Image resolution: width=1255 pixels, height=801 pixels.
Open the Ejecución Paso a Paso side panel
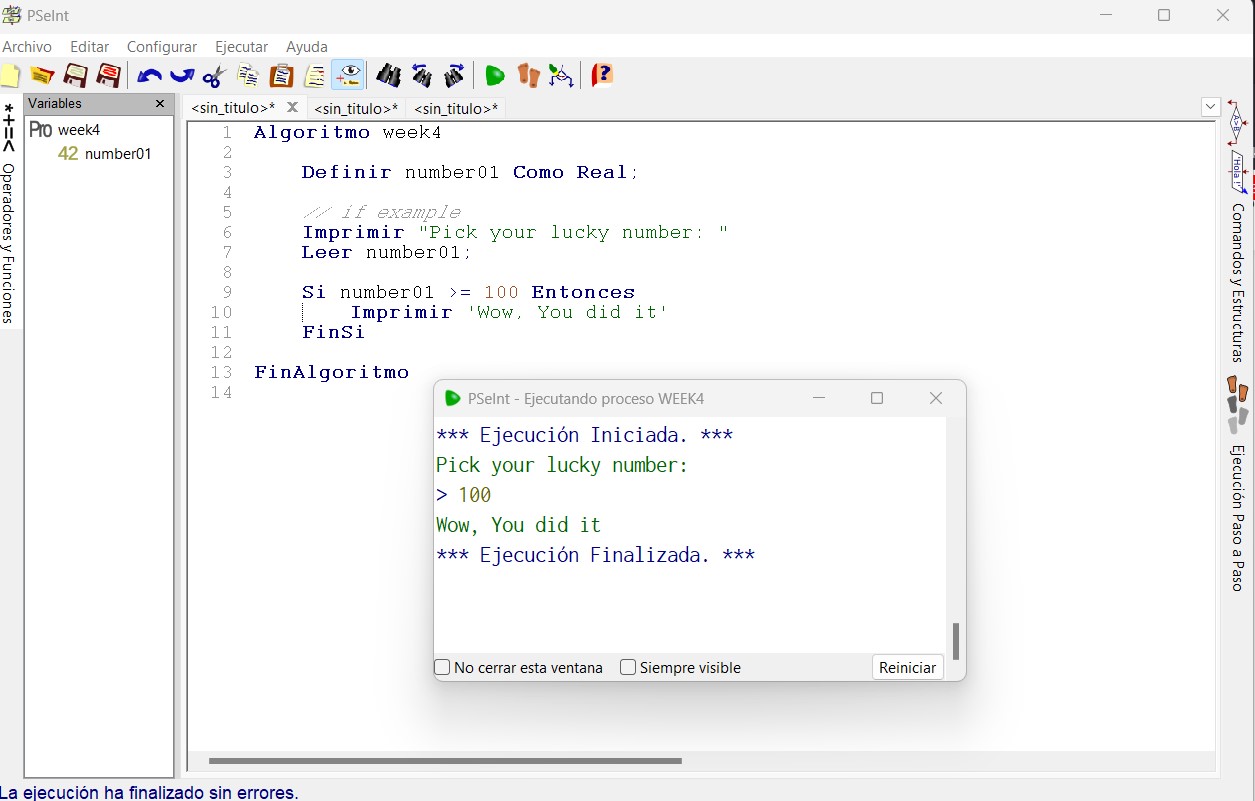(1238, 518)
